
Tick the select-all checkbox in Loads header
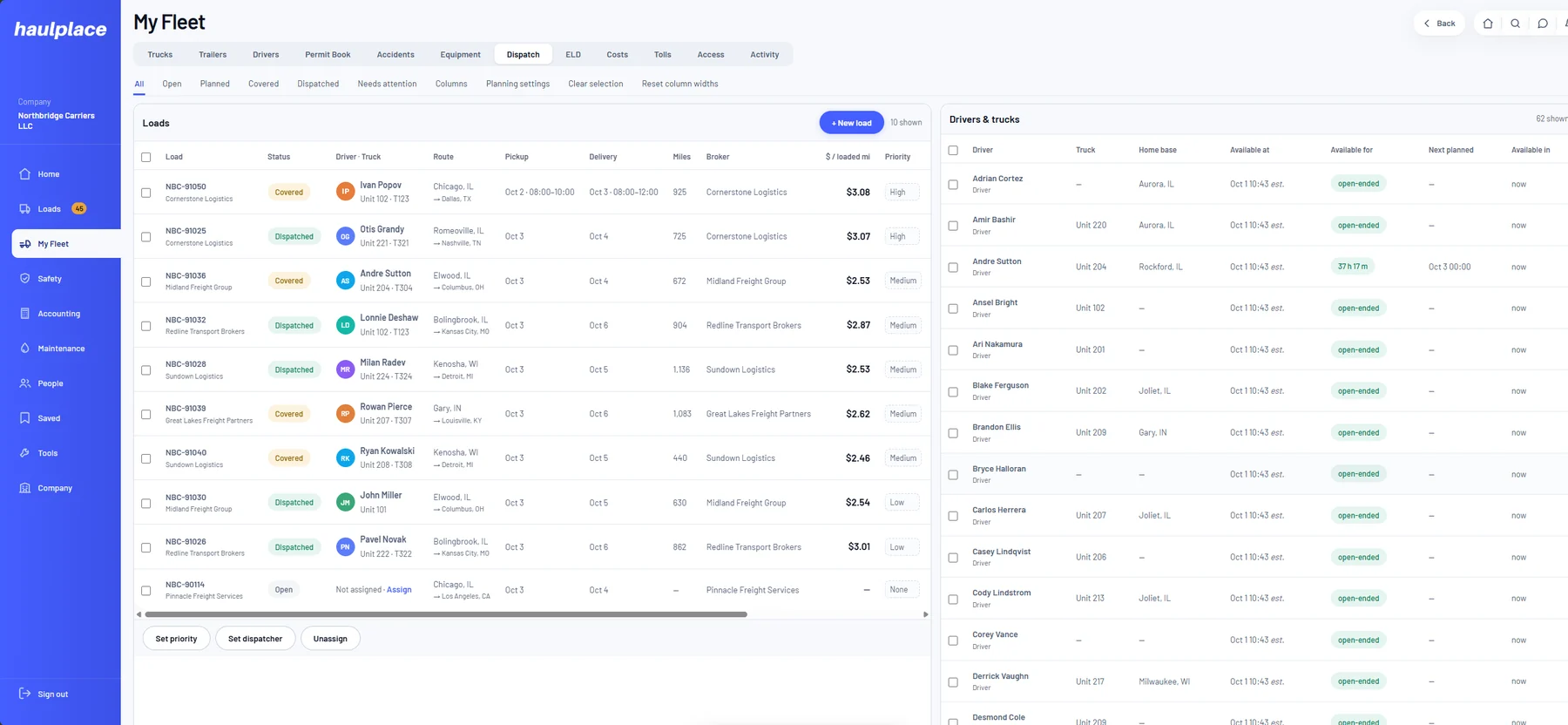tap(146, 158)
